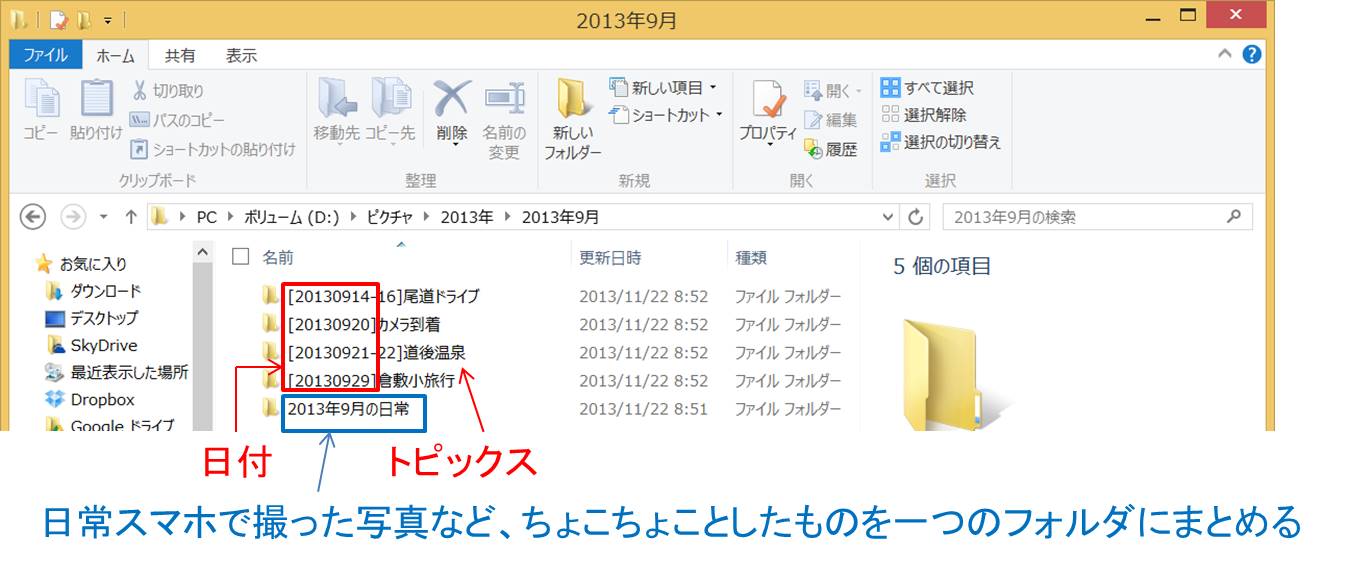Click properties icon in quick access toolbar
This screenshot has width=1361, height=565.
[x=58, y=19]
